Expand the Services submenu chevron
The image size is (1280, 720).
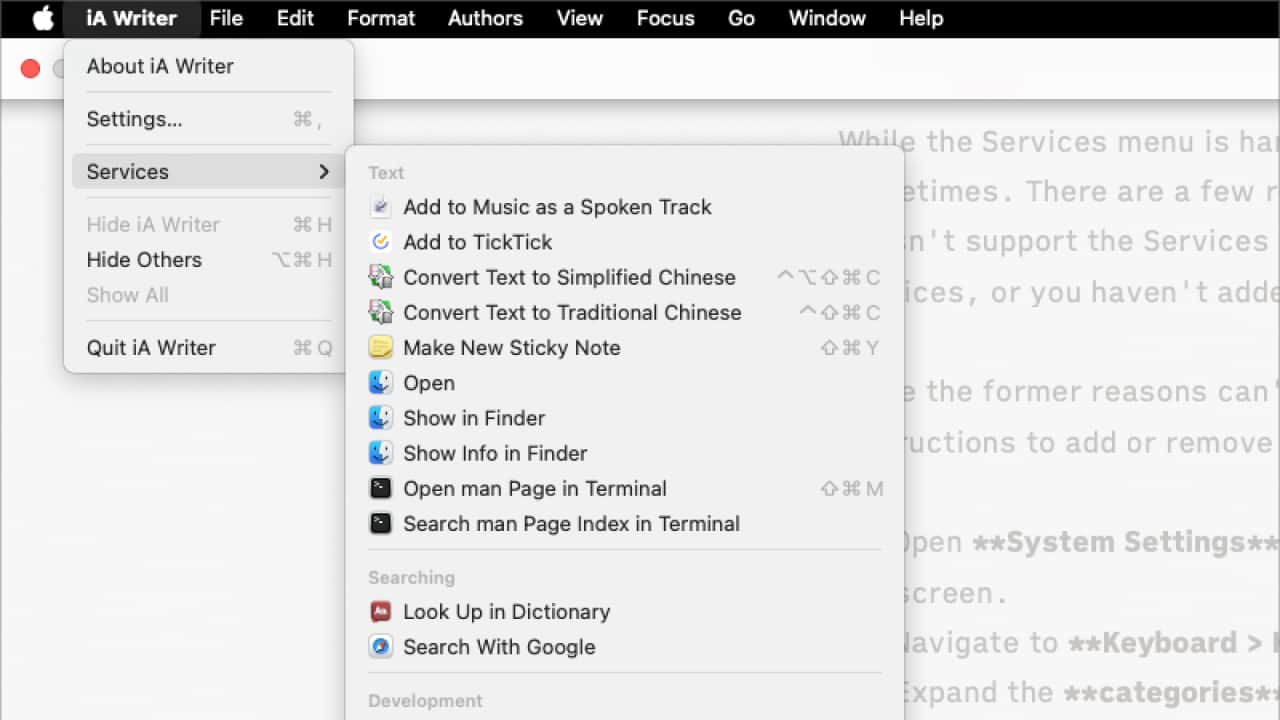(324, 171)
